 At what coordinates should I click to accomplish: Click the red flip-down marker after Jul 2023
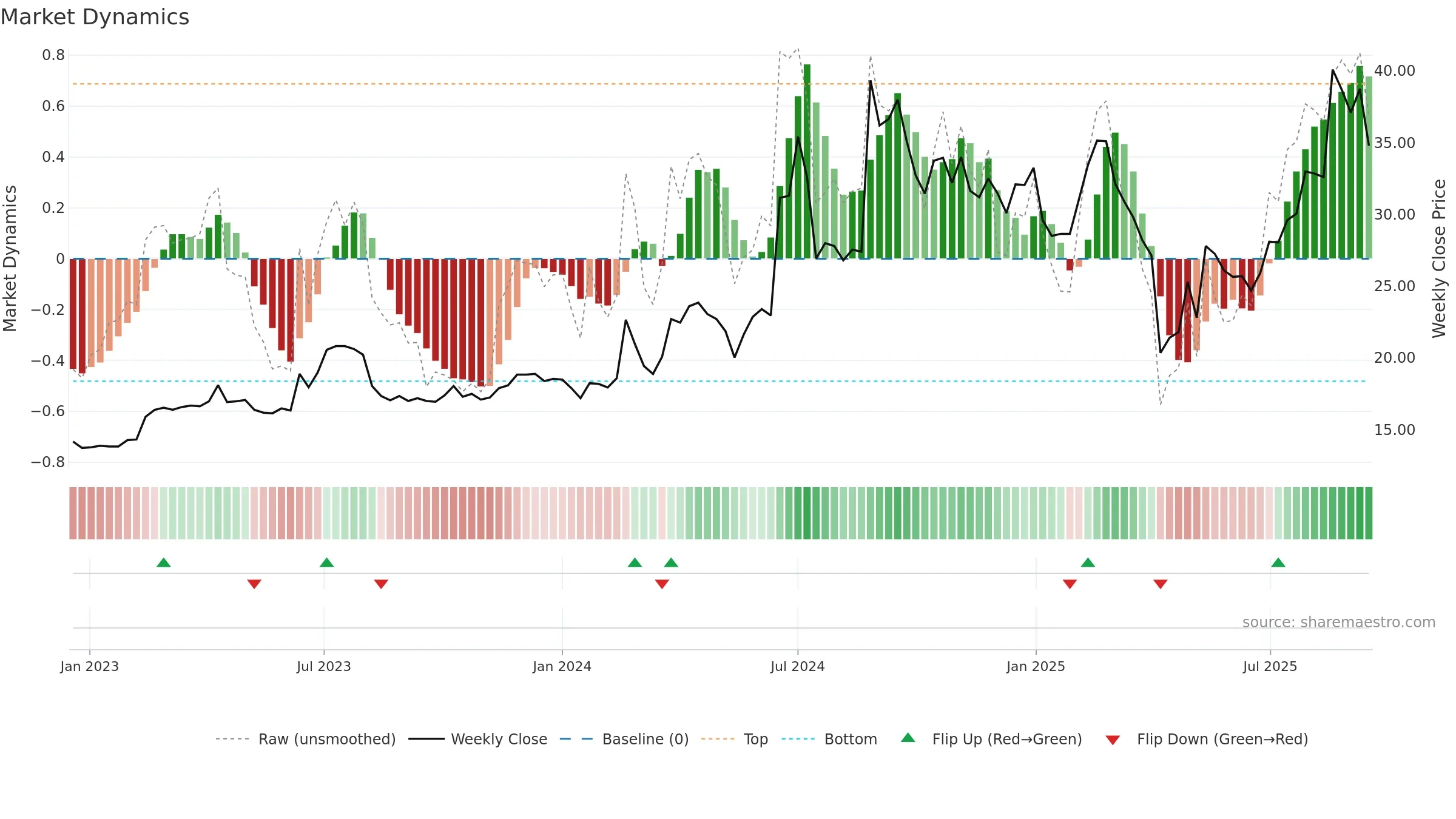(x=381, y=584)
